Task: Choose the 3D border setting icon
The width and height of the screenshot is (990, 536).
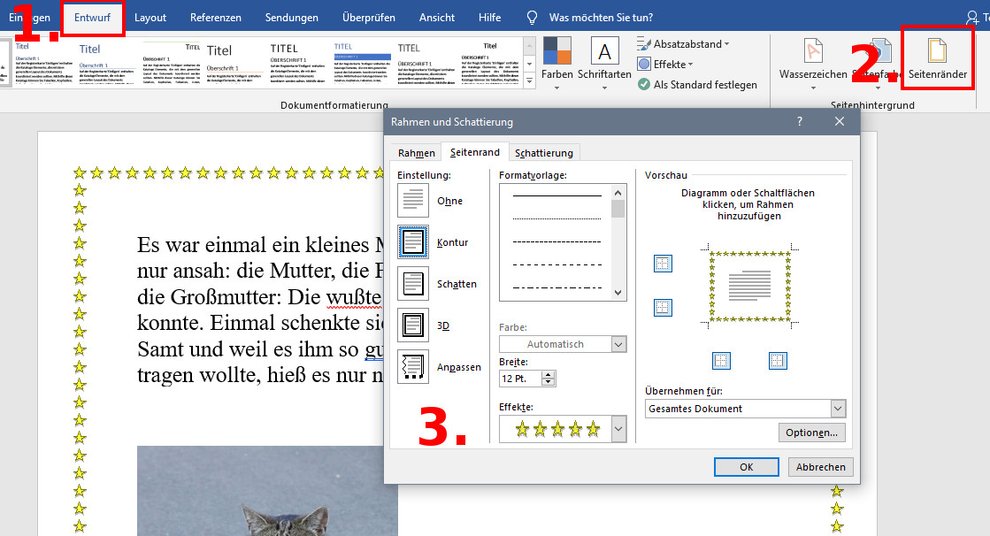Action: point(413,325)
